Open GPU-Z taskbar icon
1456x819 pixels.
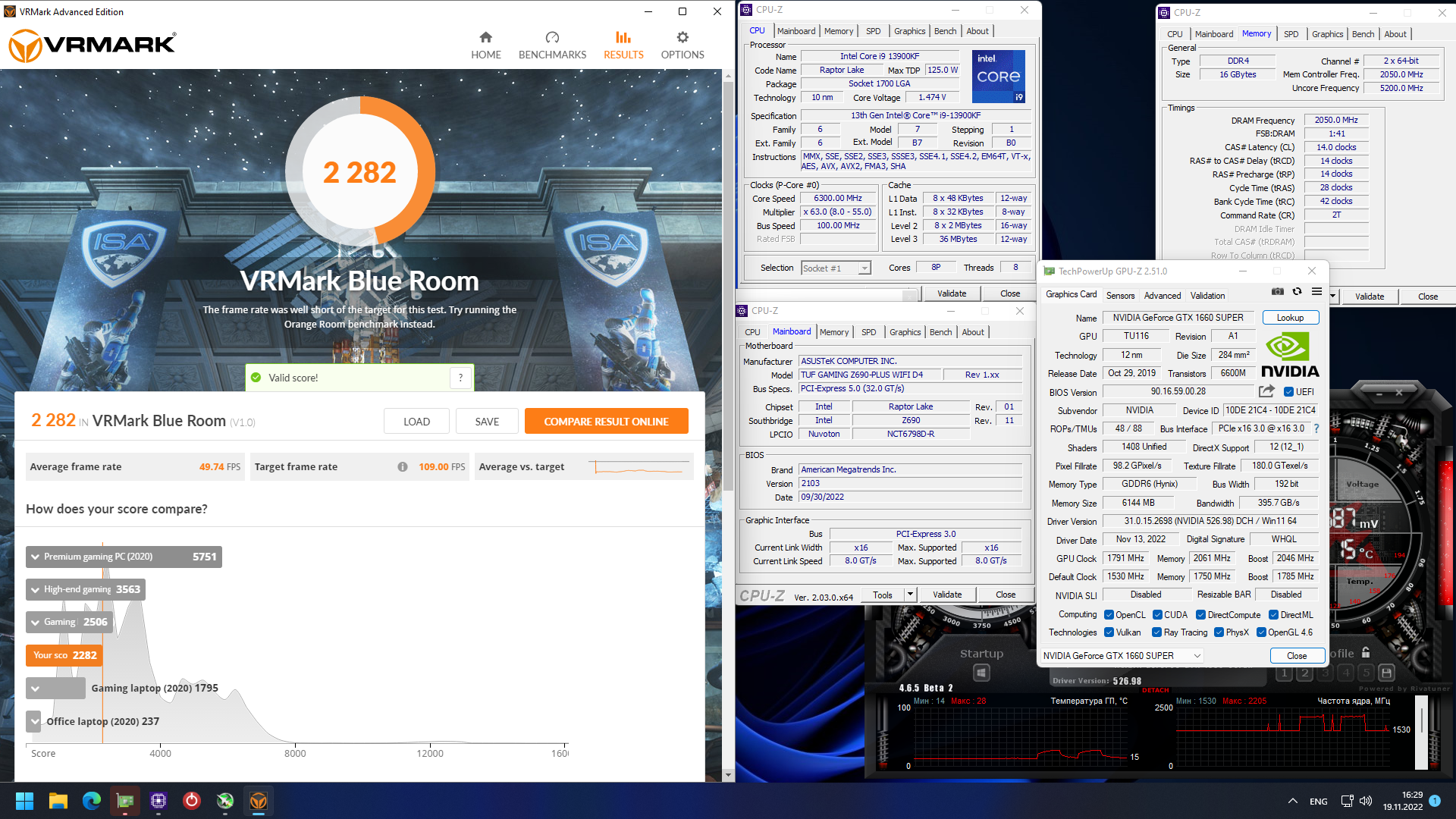pyautogui.click(x=125, y=801)
